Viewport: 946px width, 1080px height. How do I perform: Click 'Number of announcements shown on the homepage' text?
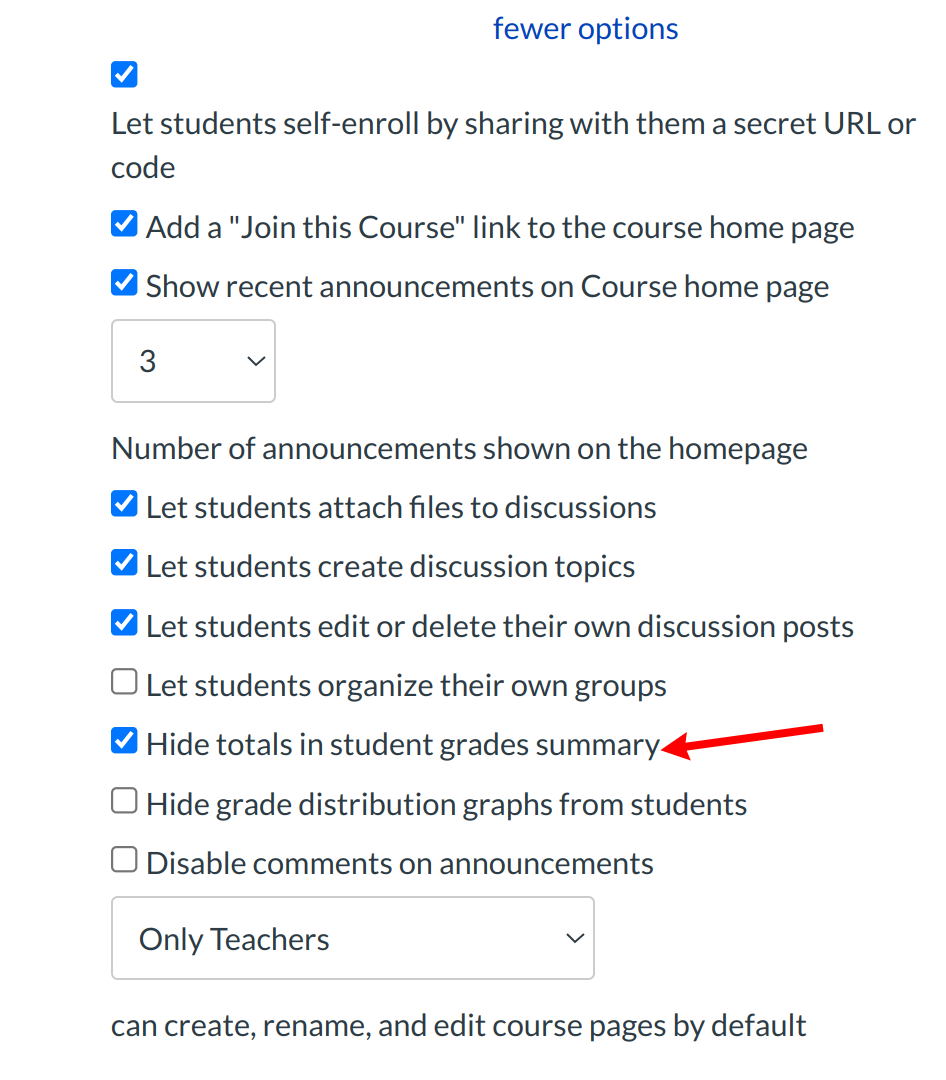459,449
